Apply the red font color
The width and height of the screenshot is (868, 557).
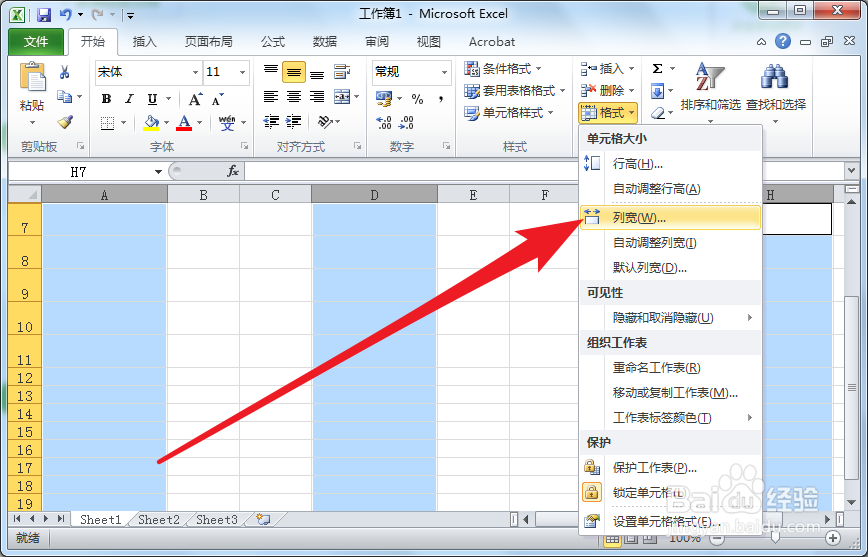point(184,122)
